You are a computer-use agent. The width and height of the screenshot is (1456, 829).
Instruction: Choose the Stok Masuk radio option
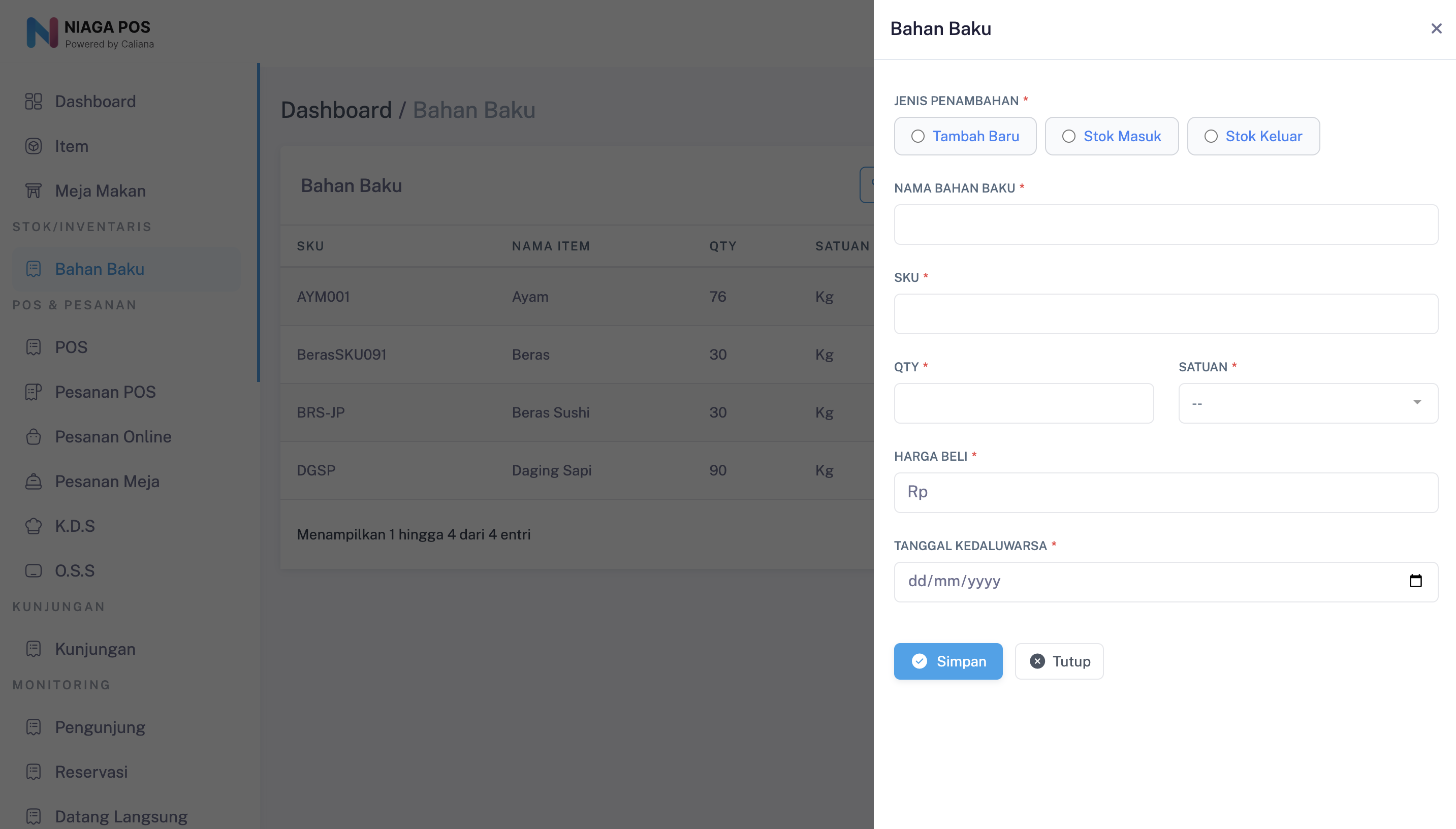[x=1068, y=136]
